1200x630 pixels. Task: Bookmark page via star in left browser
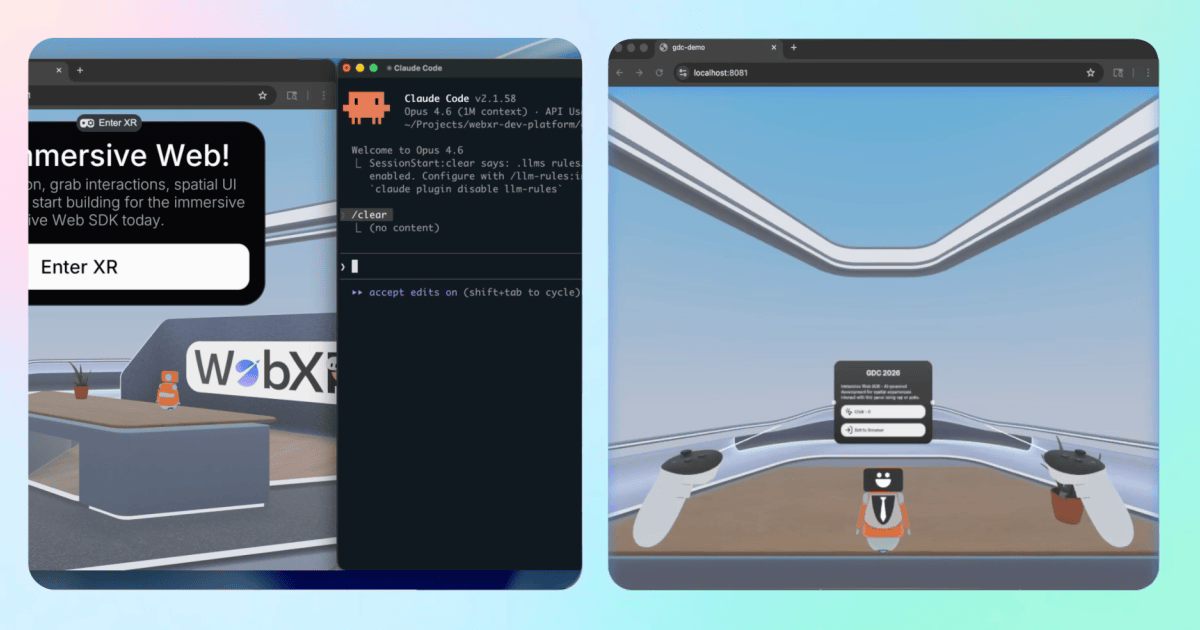point(262,96)
